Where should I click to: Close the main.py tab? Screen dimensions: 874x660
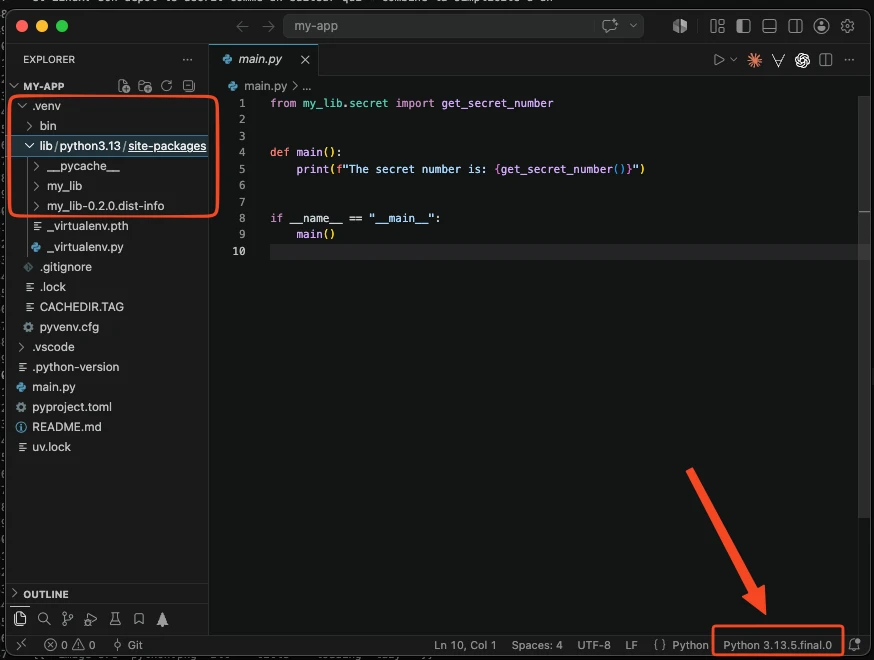305,60
